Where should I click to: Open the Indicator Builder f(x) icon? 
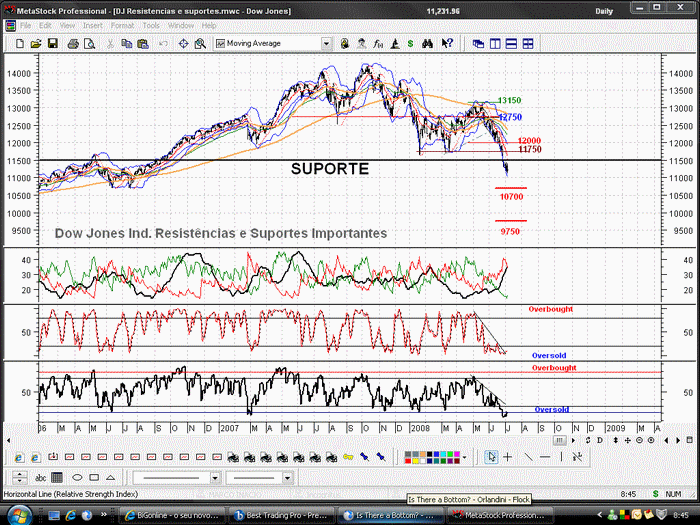[x=378, y=44]
